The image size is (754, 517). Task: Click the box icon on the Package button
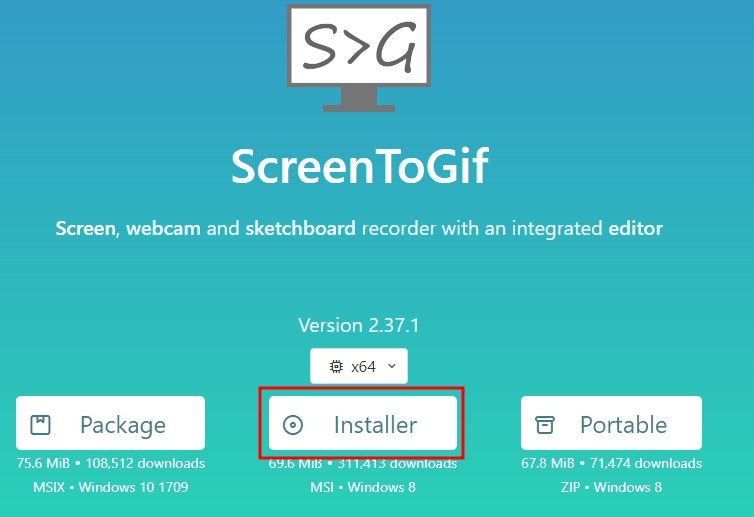tap(40, 425)
